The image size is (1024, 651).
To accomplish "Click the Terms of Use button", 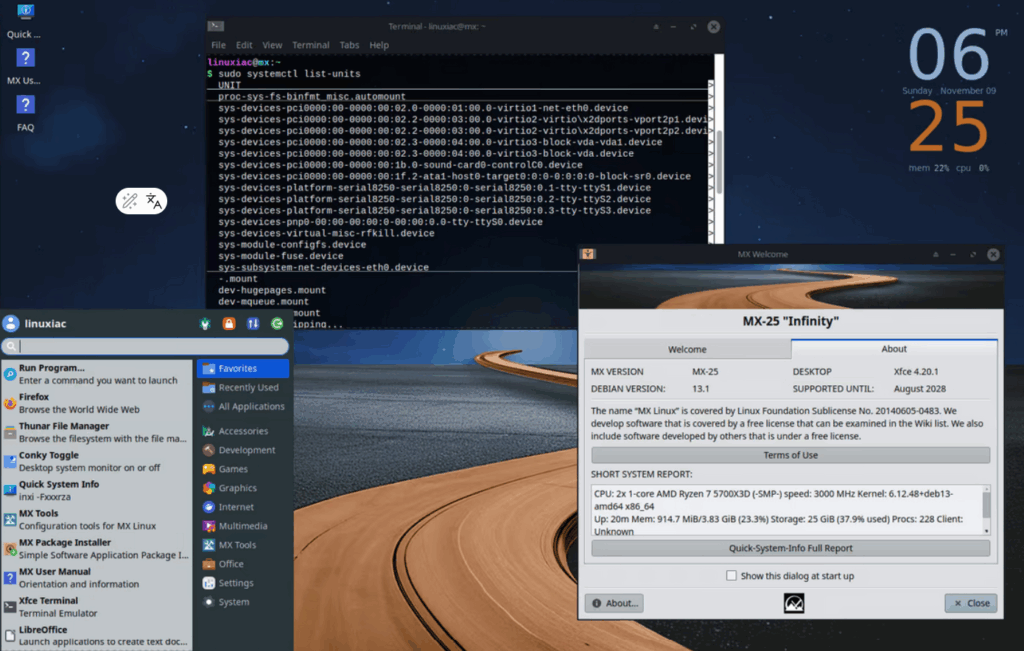I will click(790, 455).
